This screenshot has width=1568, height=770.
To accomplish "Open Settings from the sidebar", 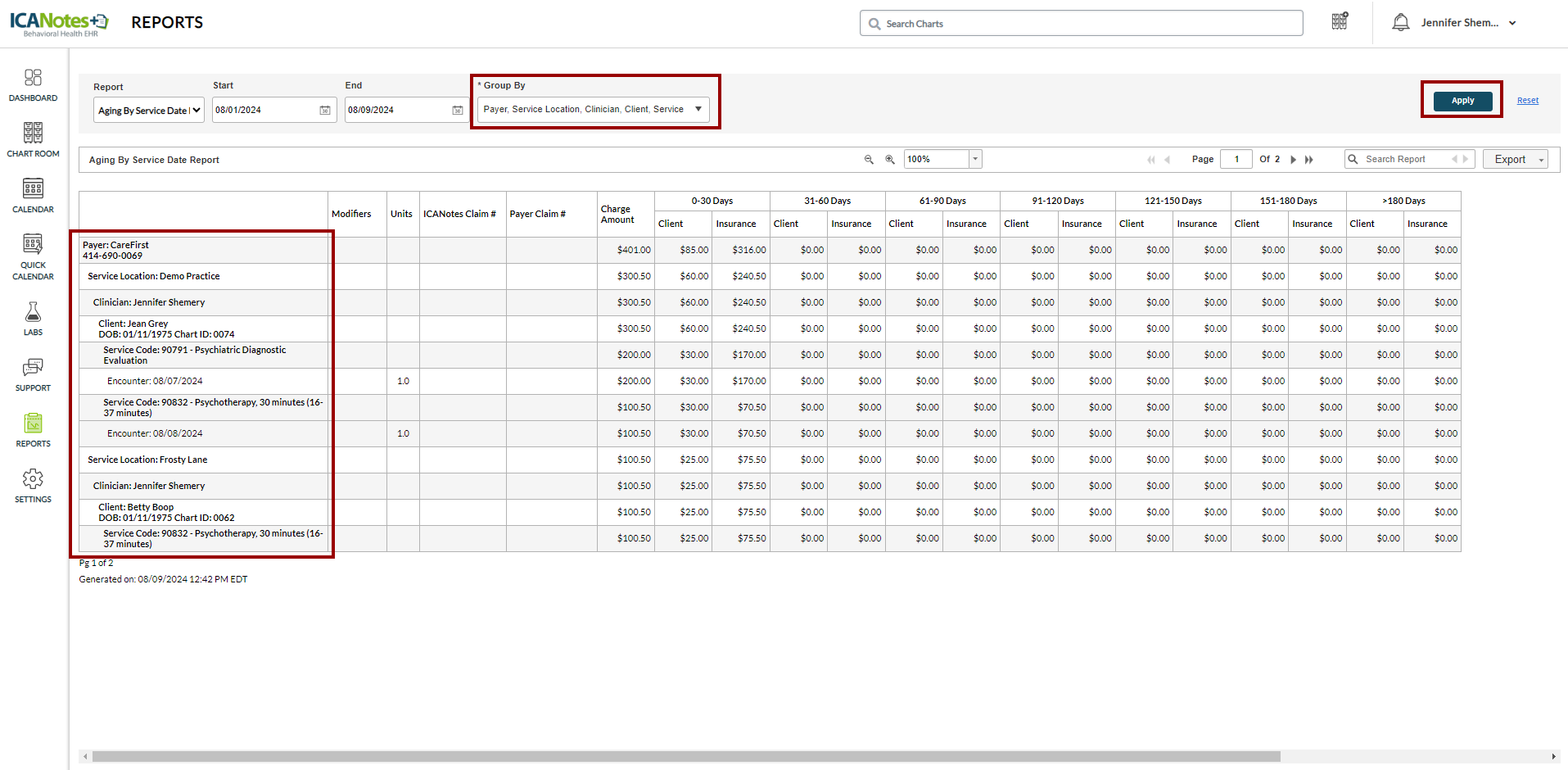I will click(33, 486).
